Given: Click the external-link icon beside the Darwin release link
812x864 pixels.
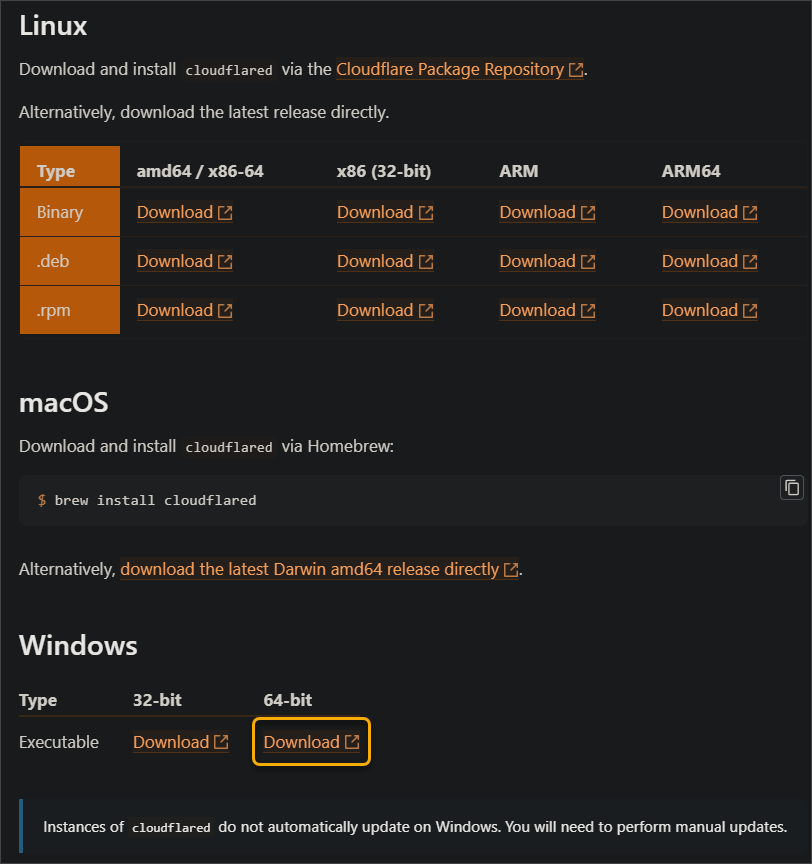Looking at the screenshot, I should tap(511, 570).
